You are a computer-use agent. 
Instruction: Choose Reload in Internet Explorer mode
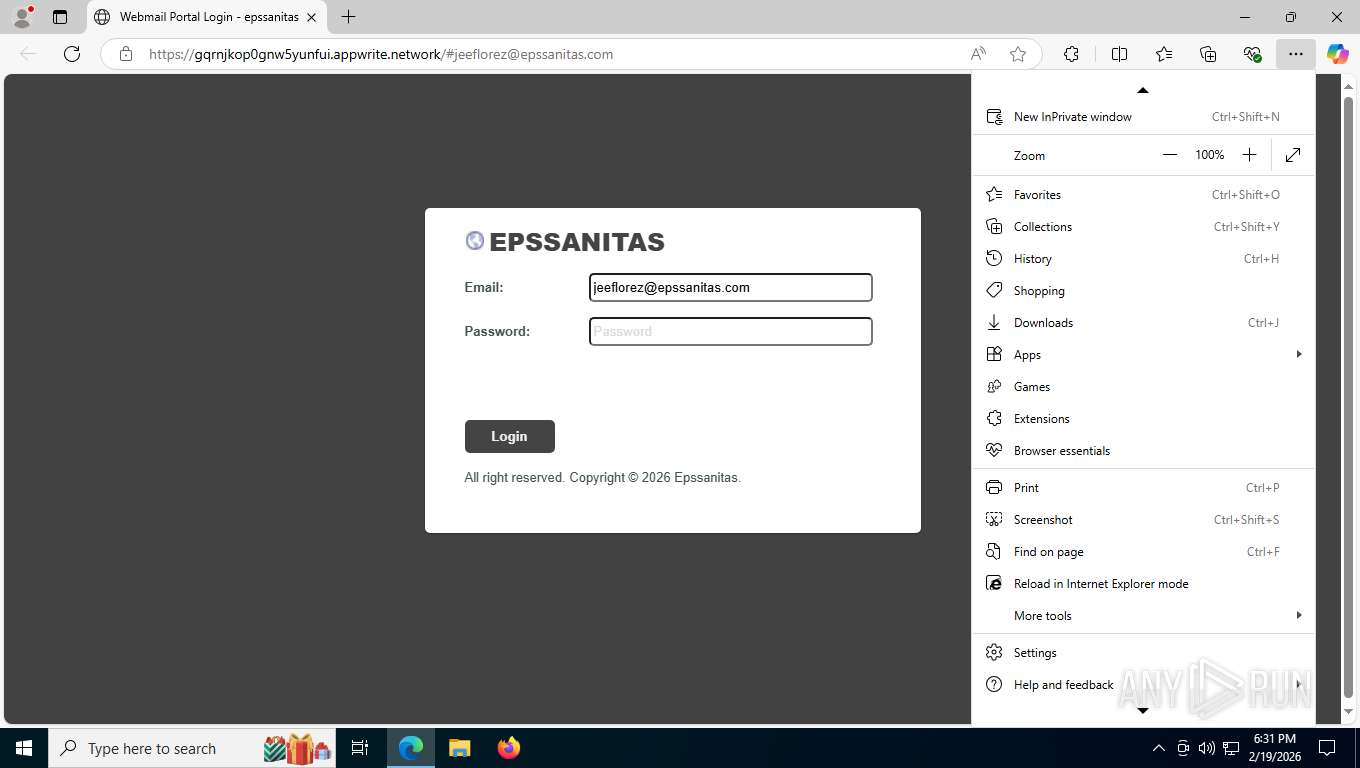1144,584
